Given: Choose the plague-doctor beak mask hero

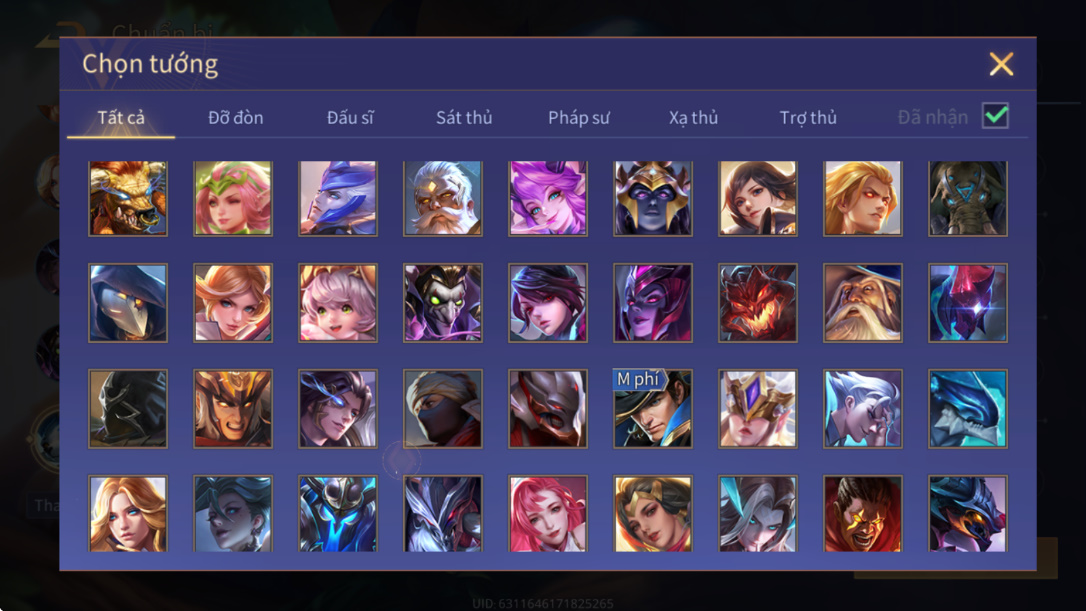Looking at the screenshot, I should (x=127, y=303).
